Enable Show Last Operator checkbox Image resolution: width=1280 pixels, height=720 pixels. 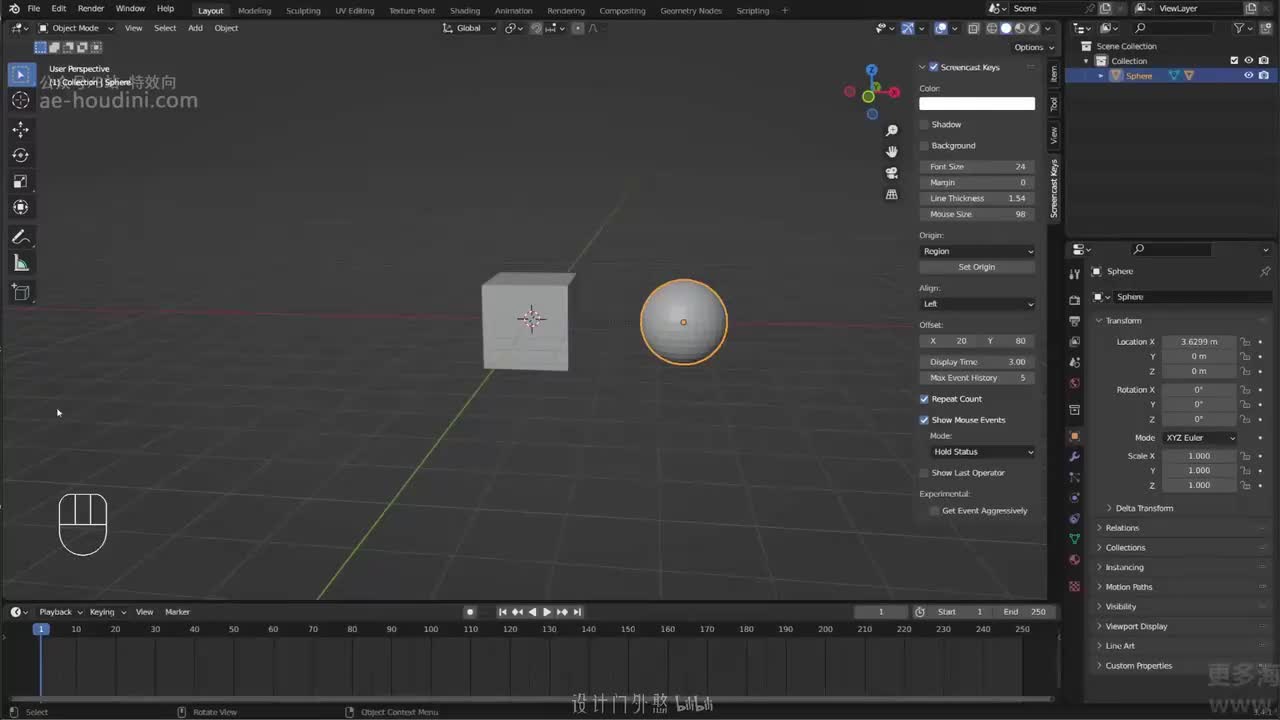(x=924, y=473)
